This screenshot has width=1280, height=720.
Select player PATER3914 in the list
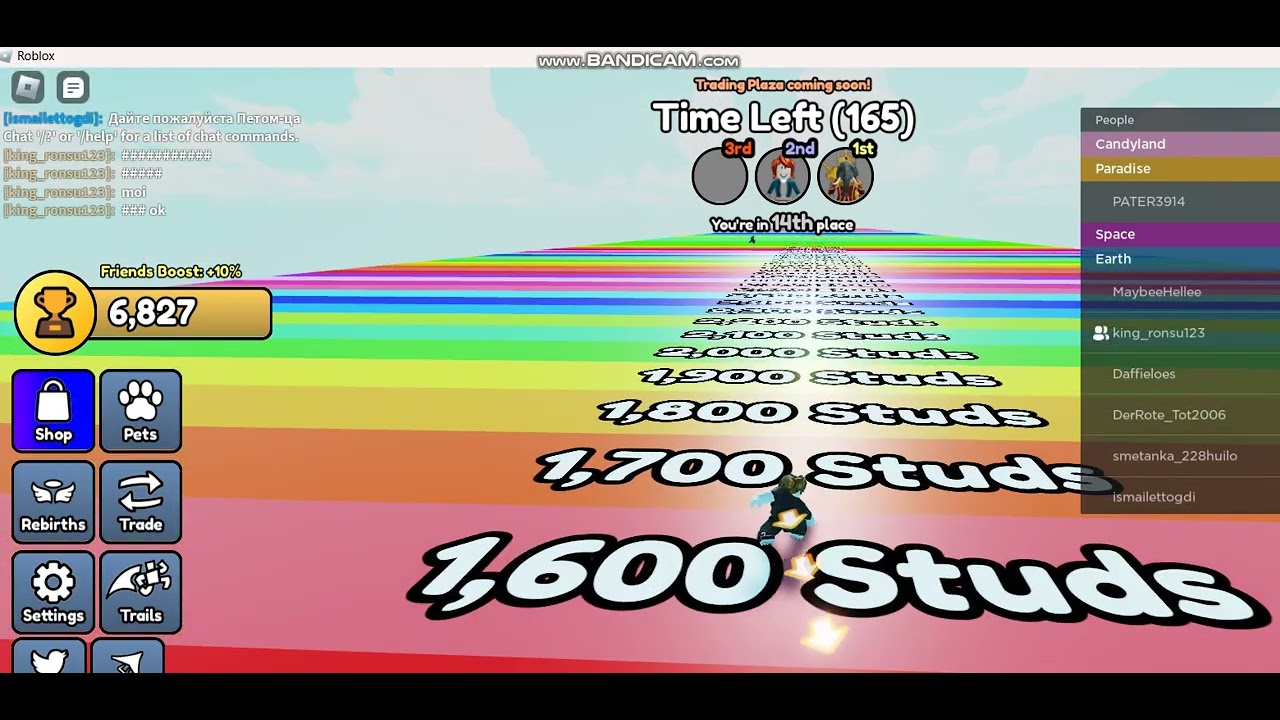tap(1180, 202)
